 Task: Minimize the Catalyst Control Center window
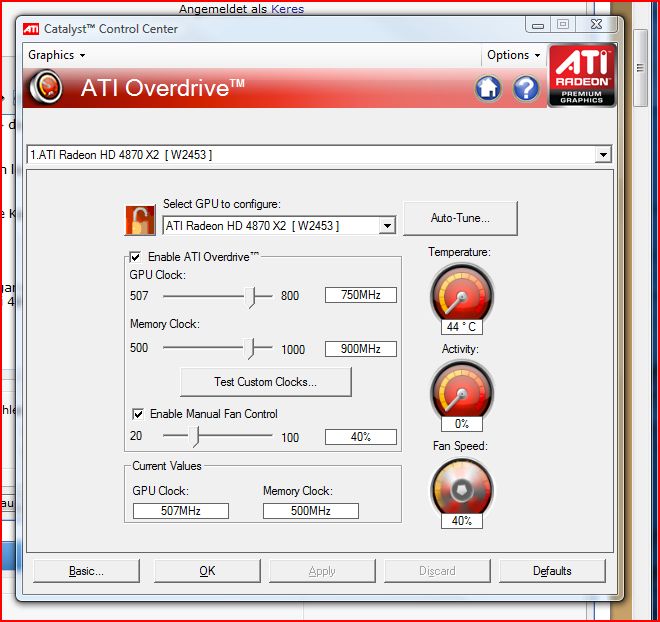[x=538, y=24]
